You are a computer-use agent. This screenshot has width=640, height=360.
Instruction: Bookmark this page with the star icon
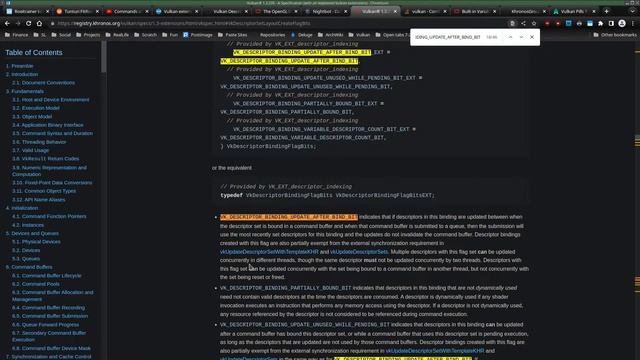click(x=534, y=24)
